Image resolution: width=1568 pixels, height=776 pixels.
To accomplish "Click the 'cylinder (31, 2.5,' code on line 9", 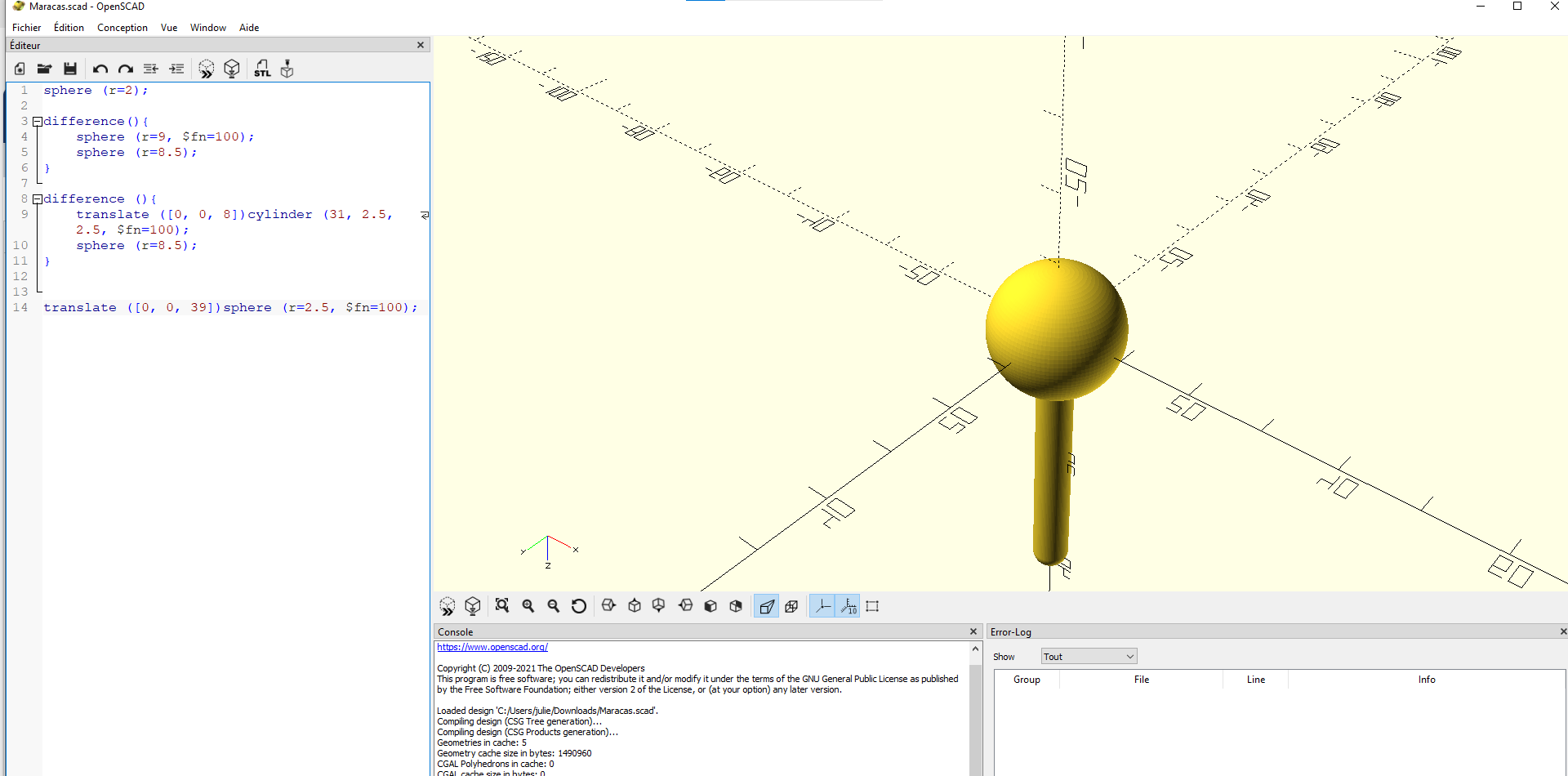I will coord(320,215).
